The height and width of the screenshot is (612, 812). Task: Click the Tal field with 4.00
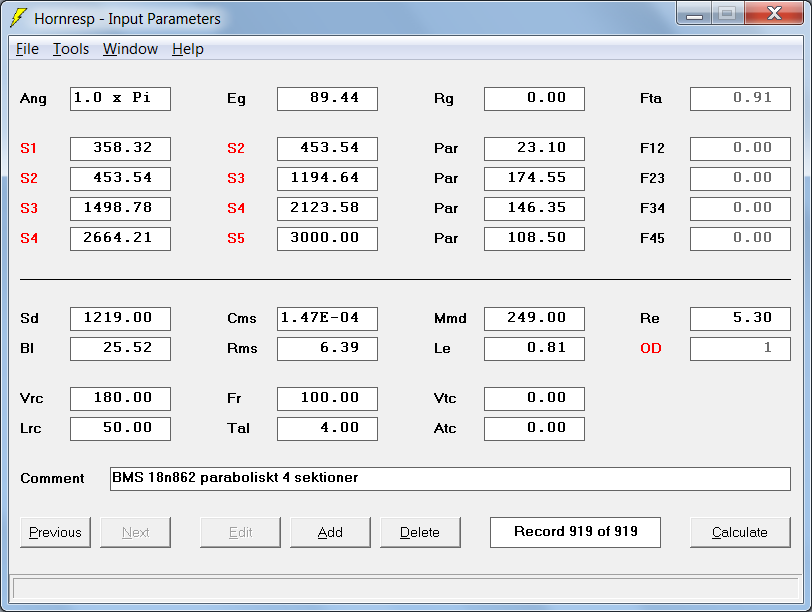(x=327, y=429)
